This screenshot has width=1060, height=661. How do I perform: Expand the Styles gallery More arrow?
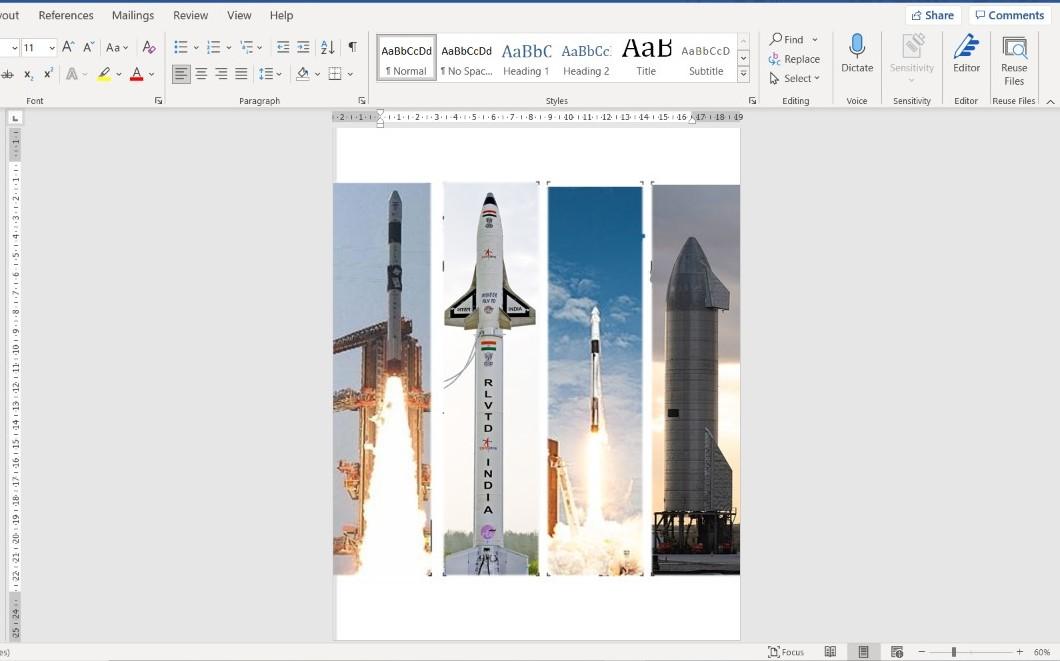[x=743, y=74]
